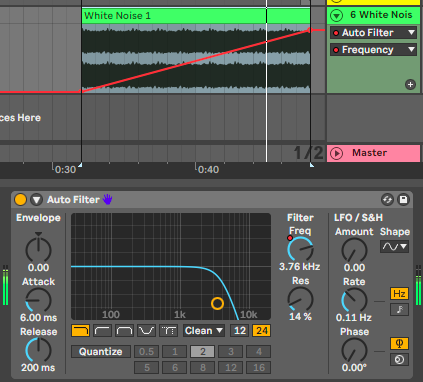Image resolution: width=423 pixels, height=382 pixels.
Task: Select quantize value 5
Action: tap(147, 368)
